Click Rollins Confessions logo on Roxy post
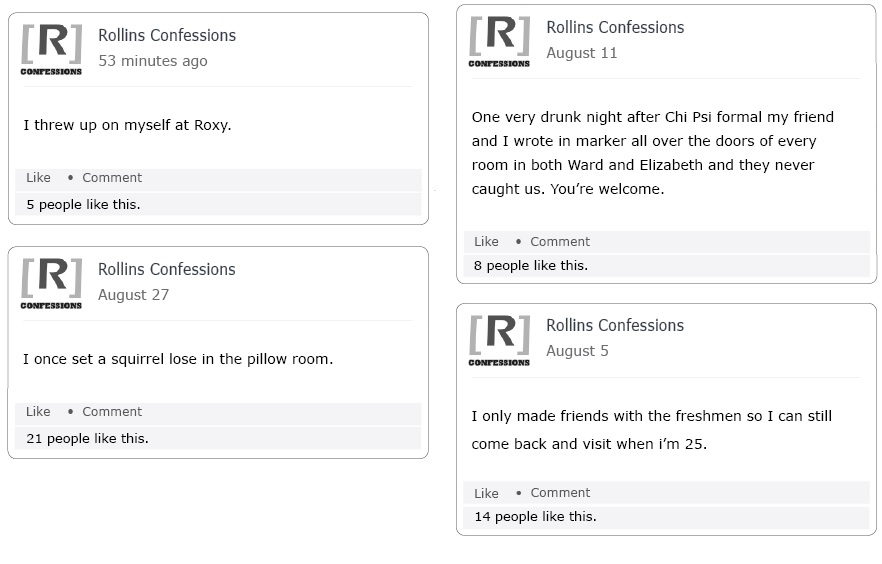882x564 pixels. [x=51, y=48]
